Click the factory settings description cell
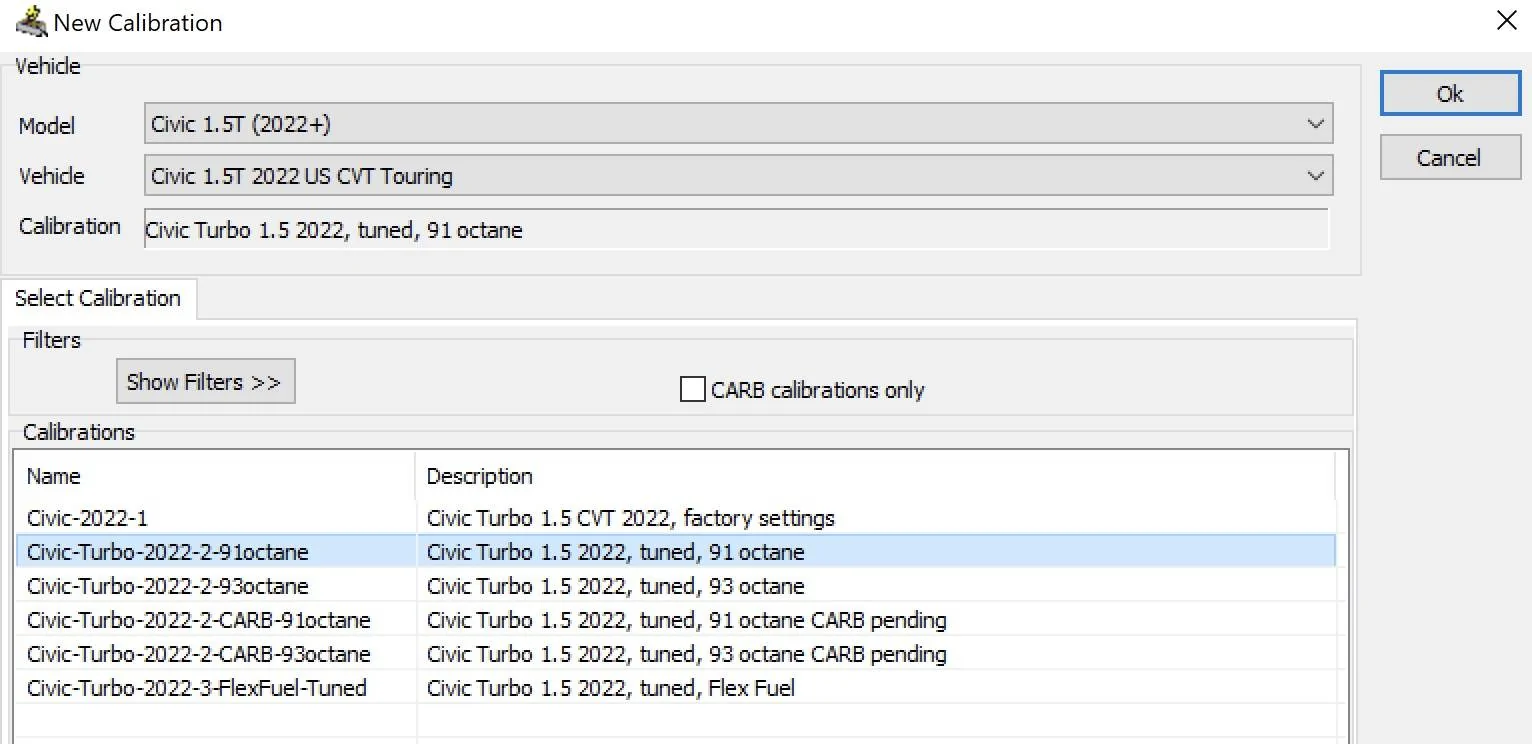Image resolution: width=1532 pixels, height=744 pixels. [x=630, y=518]
